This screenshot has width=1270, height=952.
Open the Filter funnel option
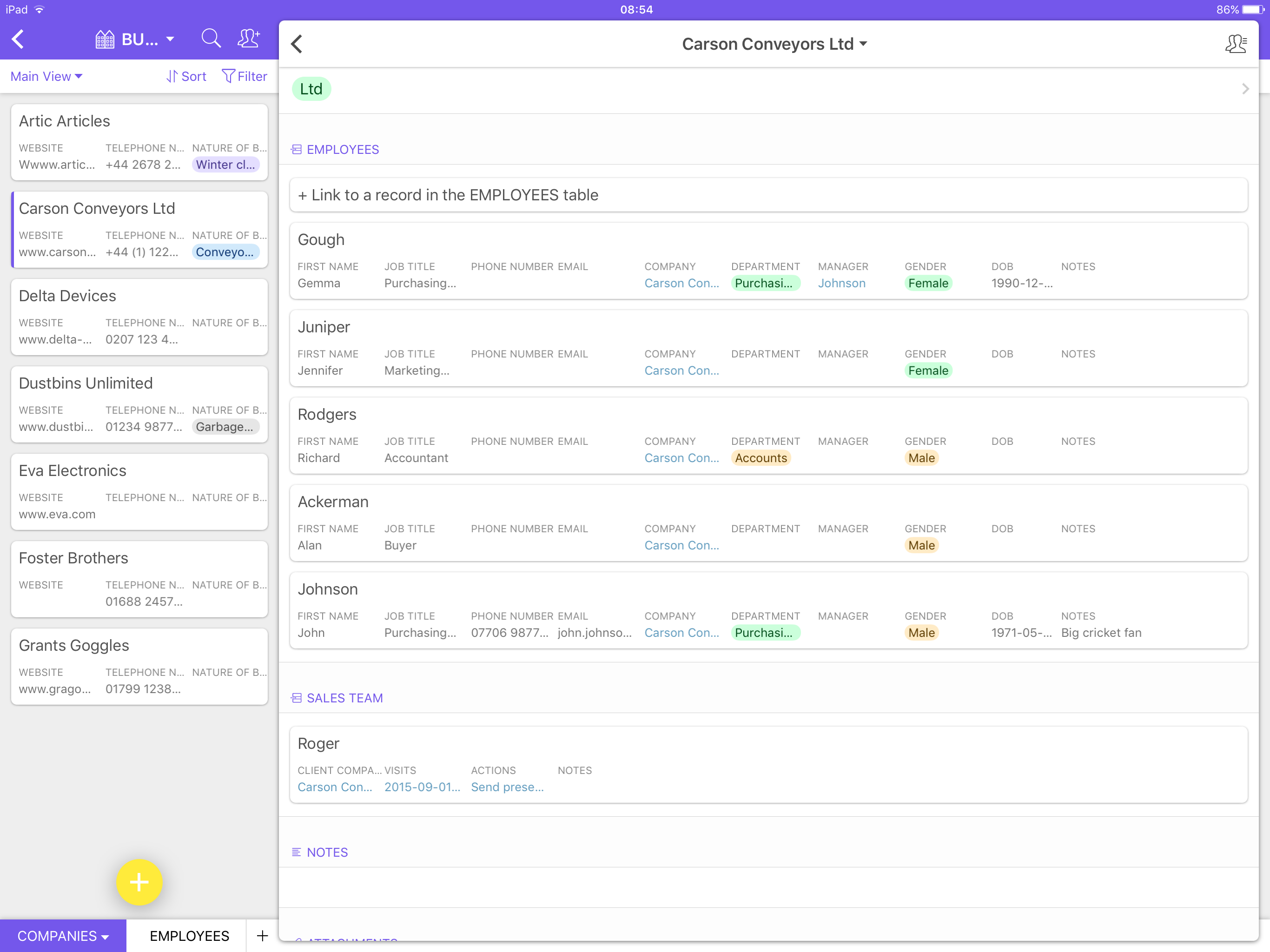coord(245,76)
